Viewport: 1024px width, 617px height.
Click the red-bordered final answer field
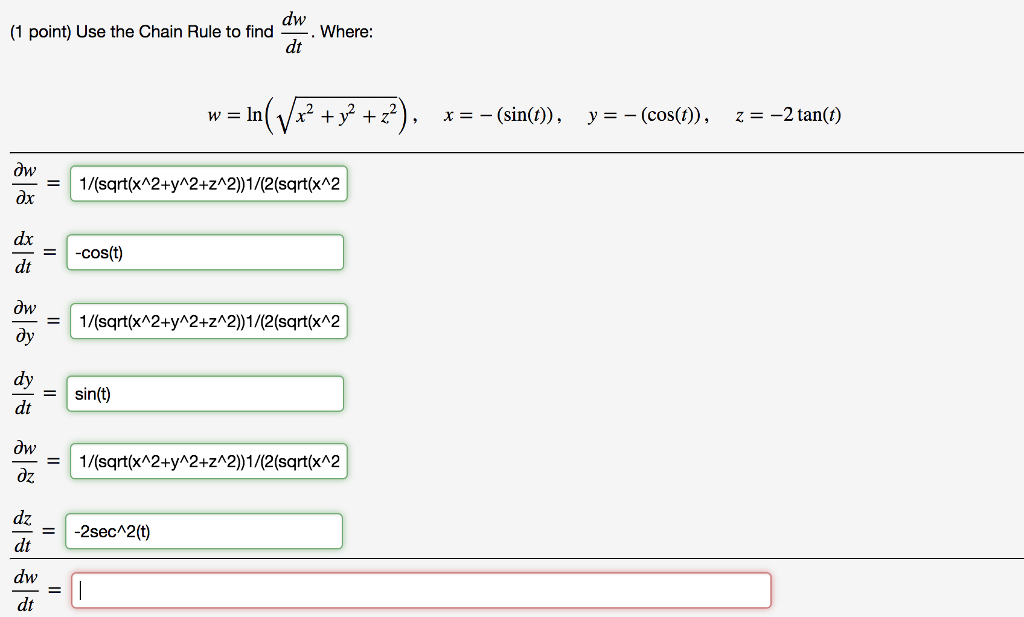(x=420, y=590)
